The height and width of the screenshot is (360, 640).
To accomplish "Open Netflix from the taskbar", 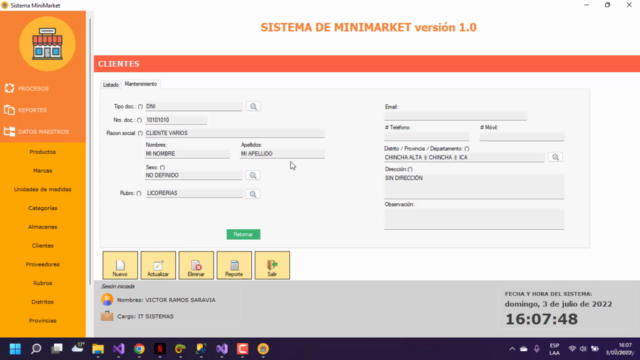I will (160, 349).
